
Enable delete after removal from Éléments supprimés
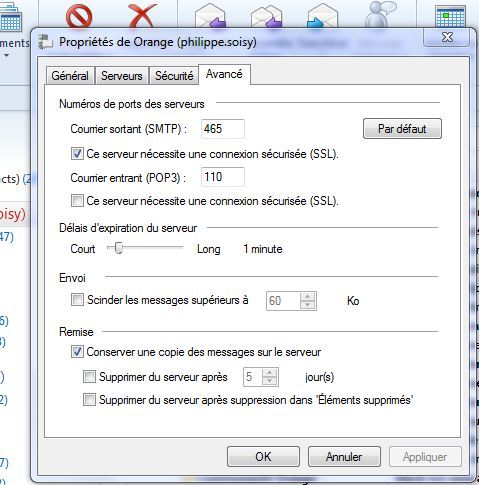pyautogui.click(x=89, y=399)
